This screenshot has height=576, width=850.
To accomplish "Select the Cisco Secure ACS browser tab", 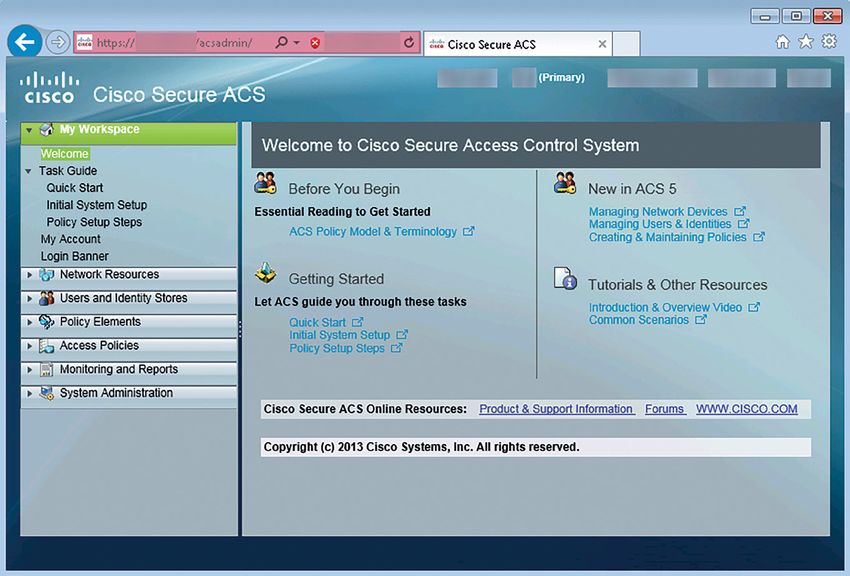I will tap(518, 44).
